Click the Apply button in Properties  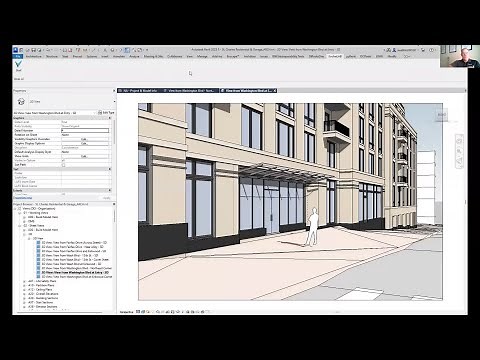pyautogui.click(x=106, y=198)
